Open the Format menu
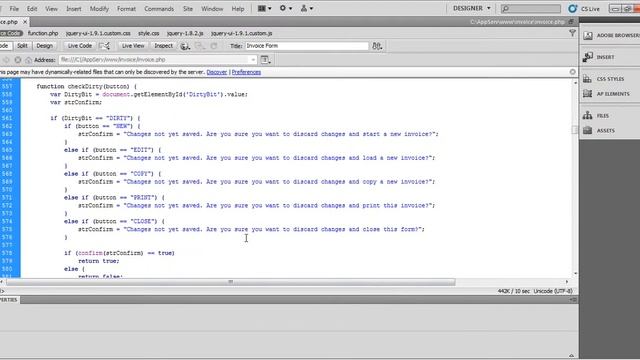The width and height of the screenshot is (640, 360). click(x=127, y=9)
